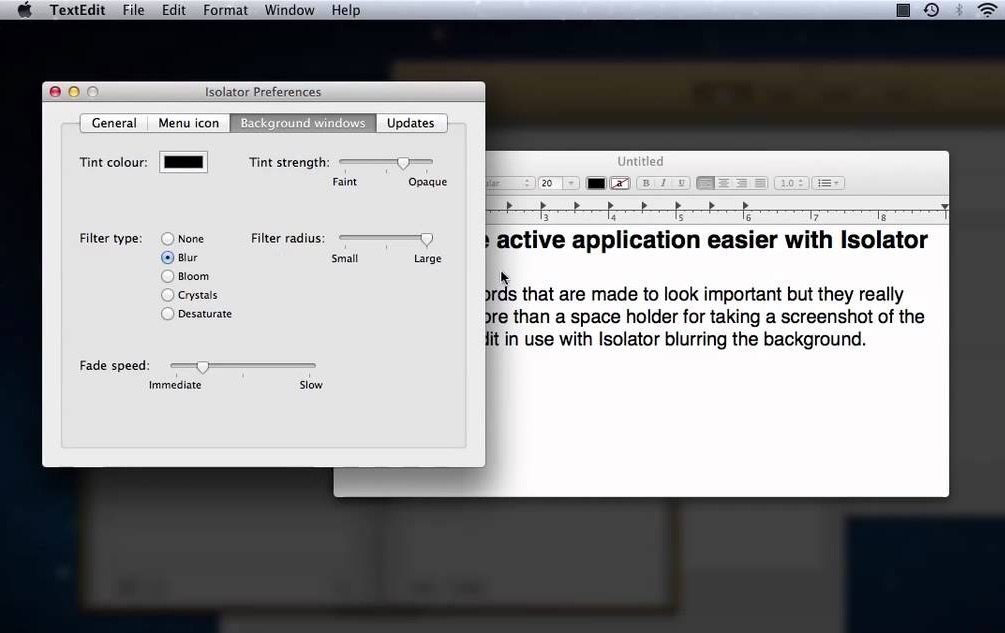Align text left in TextEdit

(x=705, y=183)
